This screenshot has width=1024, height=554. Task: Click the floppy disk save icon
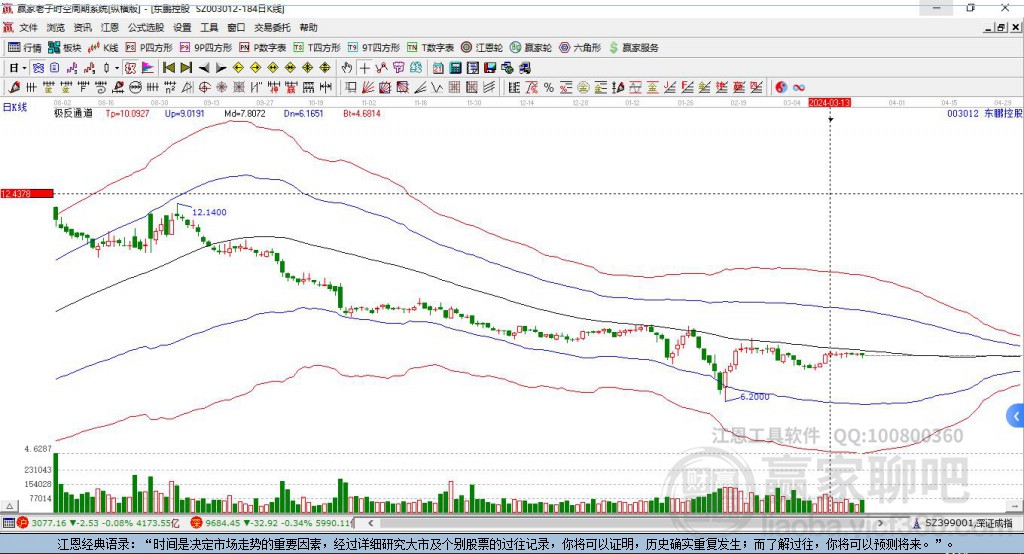coord(490,68)
